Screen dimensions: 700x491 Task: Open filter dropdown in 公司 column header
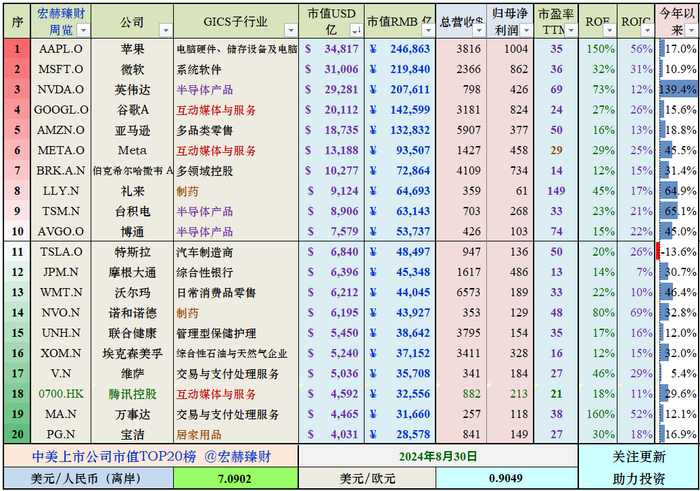(166, 30)
